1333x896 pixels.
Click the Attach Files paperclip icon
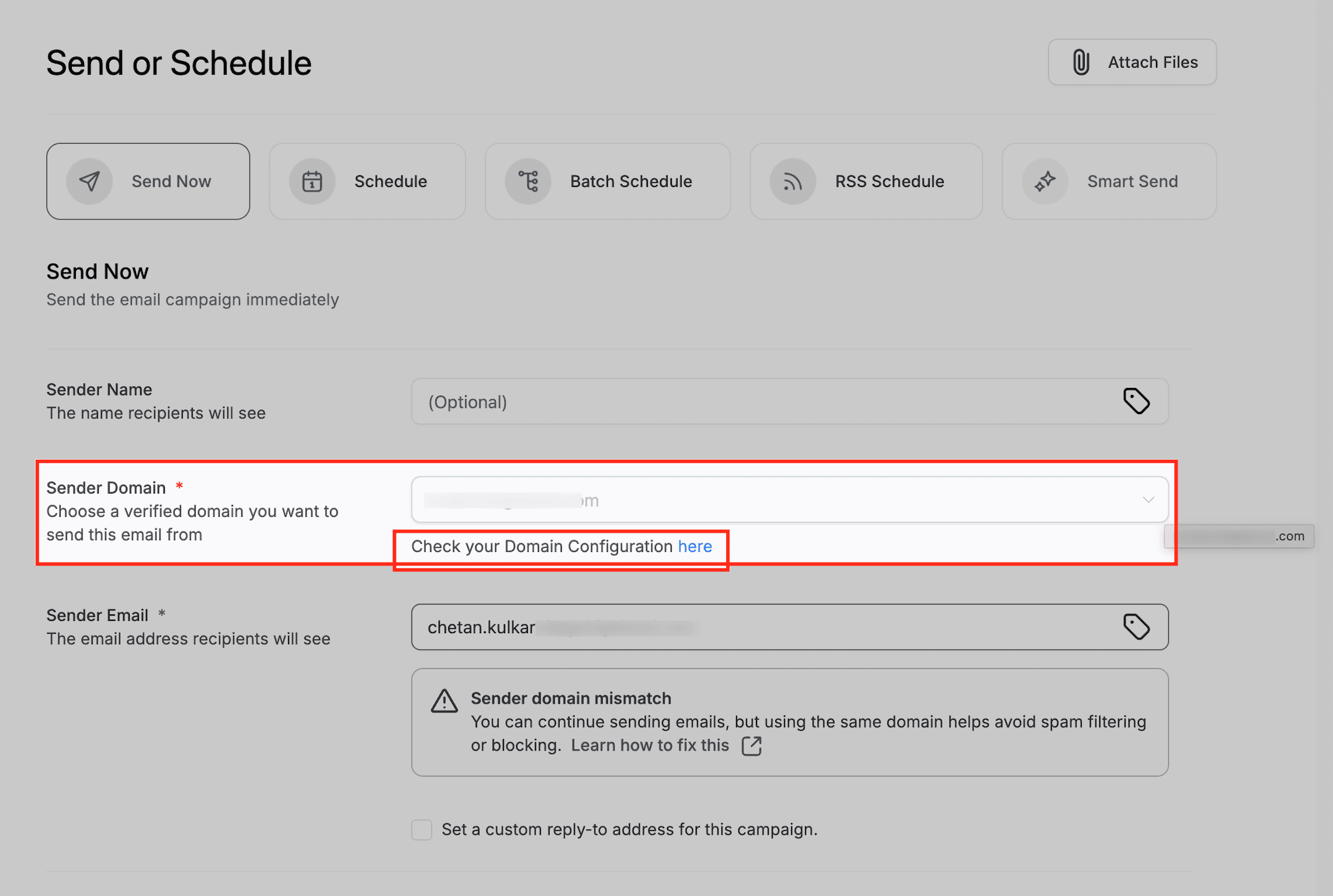click(x=1080, y=61)
